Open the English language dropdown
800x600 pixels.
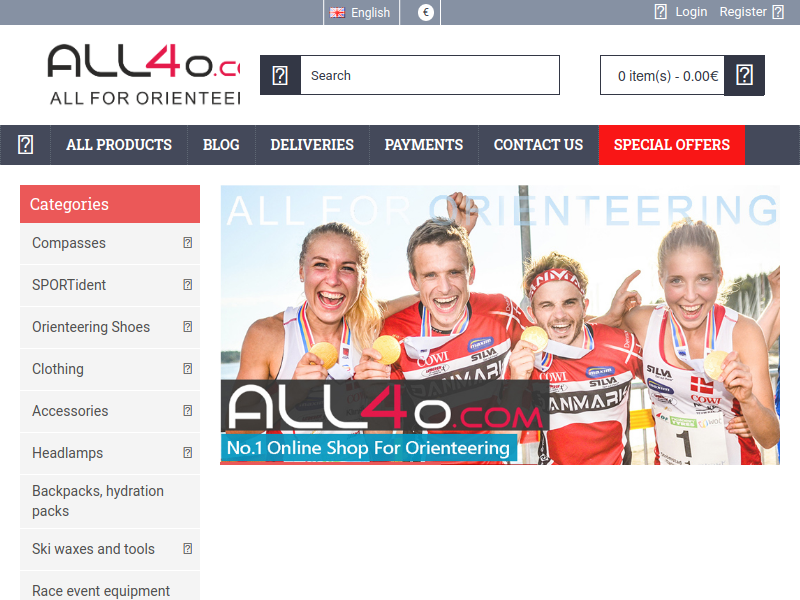[361, 12]
